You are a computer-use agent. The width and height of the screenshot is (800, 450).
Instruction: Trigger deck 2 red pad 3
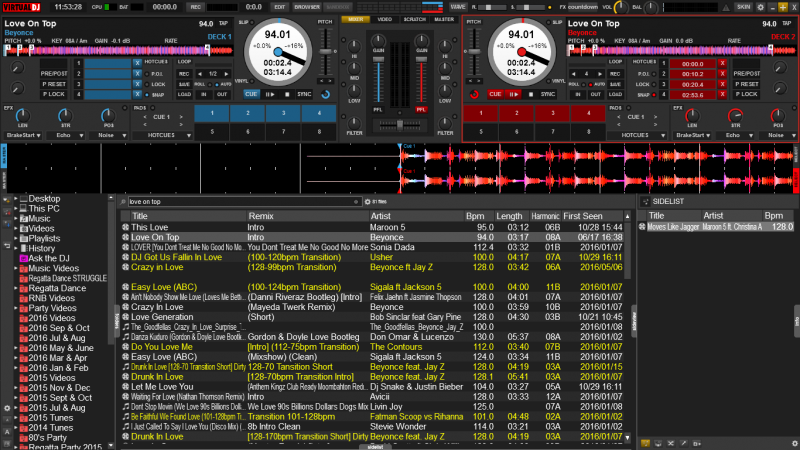pyautogui.click(x=553, y=113)
